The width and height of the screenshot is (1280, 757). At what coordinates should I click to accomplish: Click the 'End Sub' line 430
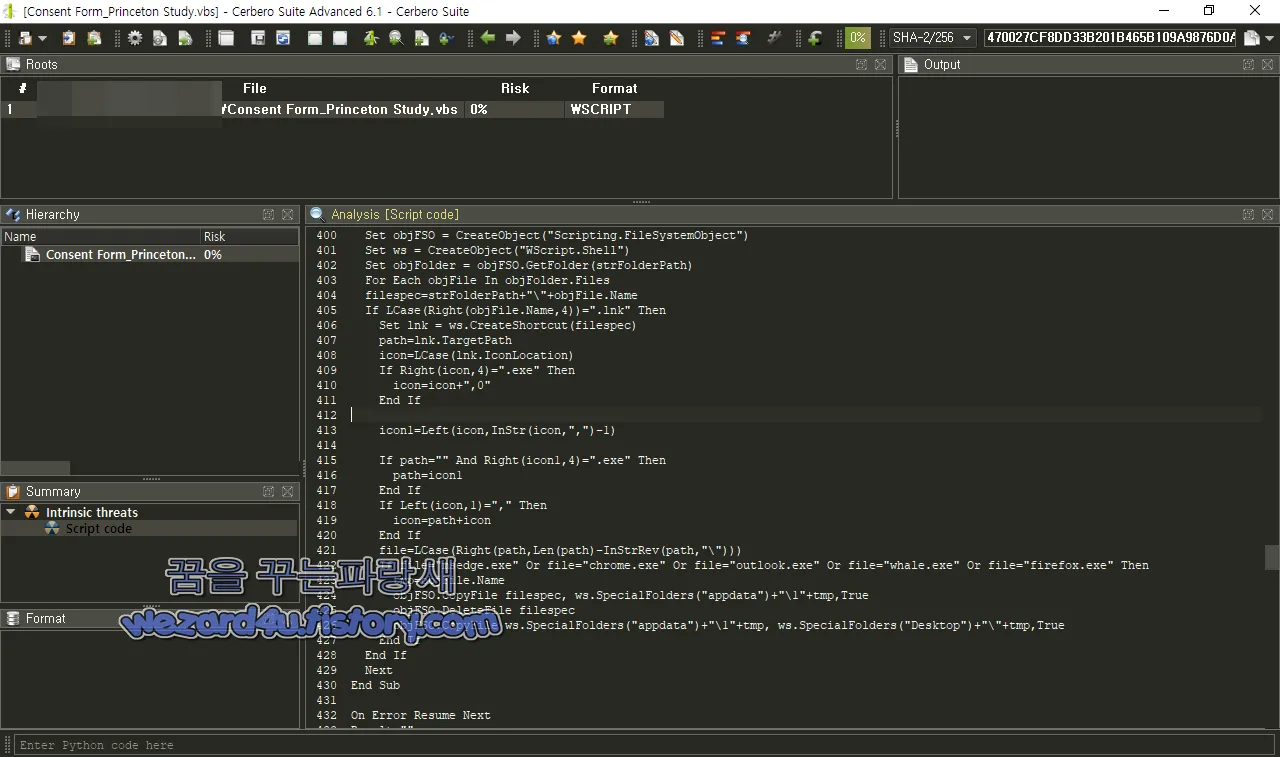point(375,685)
